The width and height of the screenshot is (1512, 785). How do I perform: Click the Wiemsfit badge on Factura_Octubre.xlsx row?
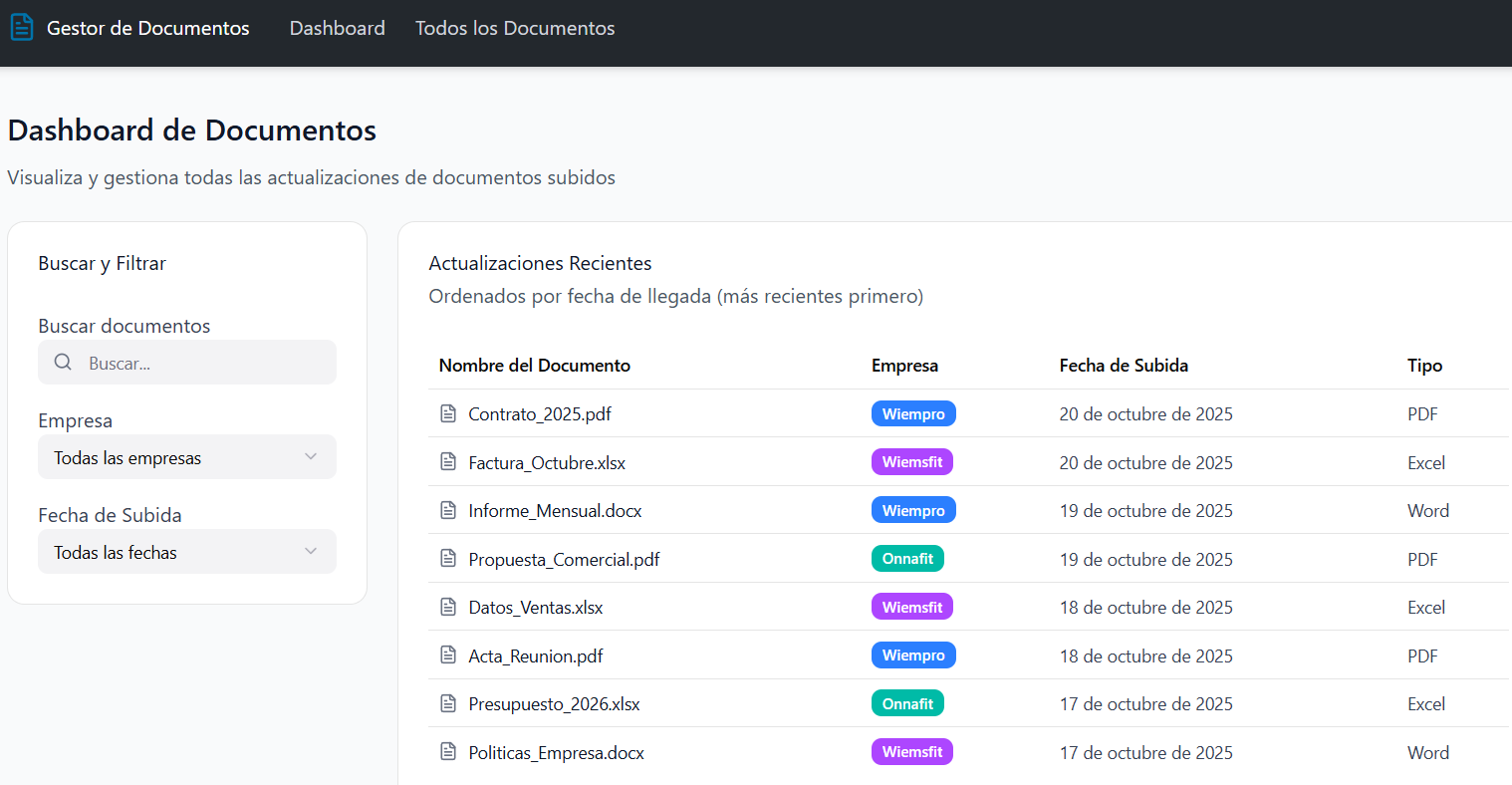click(911, 462)
